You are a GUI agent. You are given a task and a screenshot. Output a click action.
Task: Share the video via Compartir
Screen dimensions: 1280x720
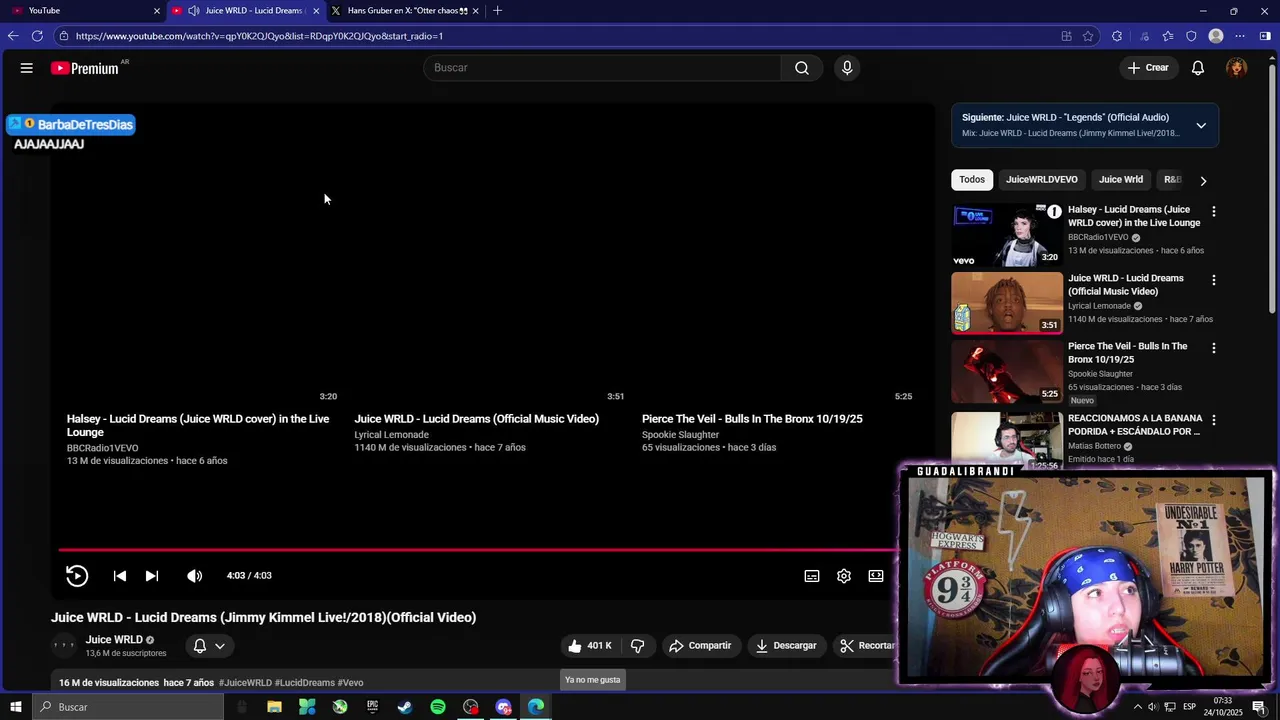pos(700,646)
